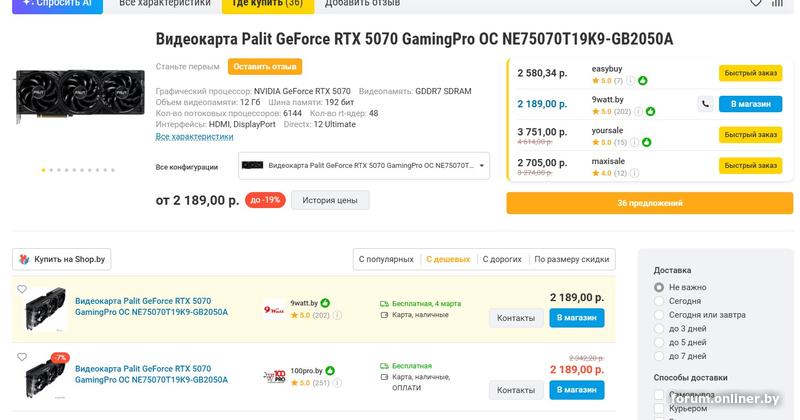Check the "Курьером" delivery method checkbox
This screenshot has height=420, width=800.
tap(659, 408)
